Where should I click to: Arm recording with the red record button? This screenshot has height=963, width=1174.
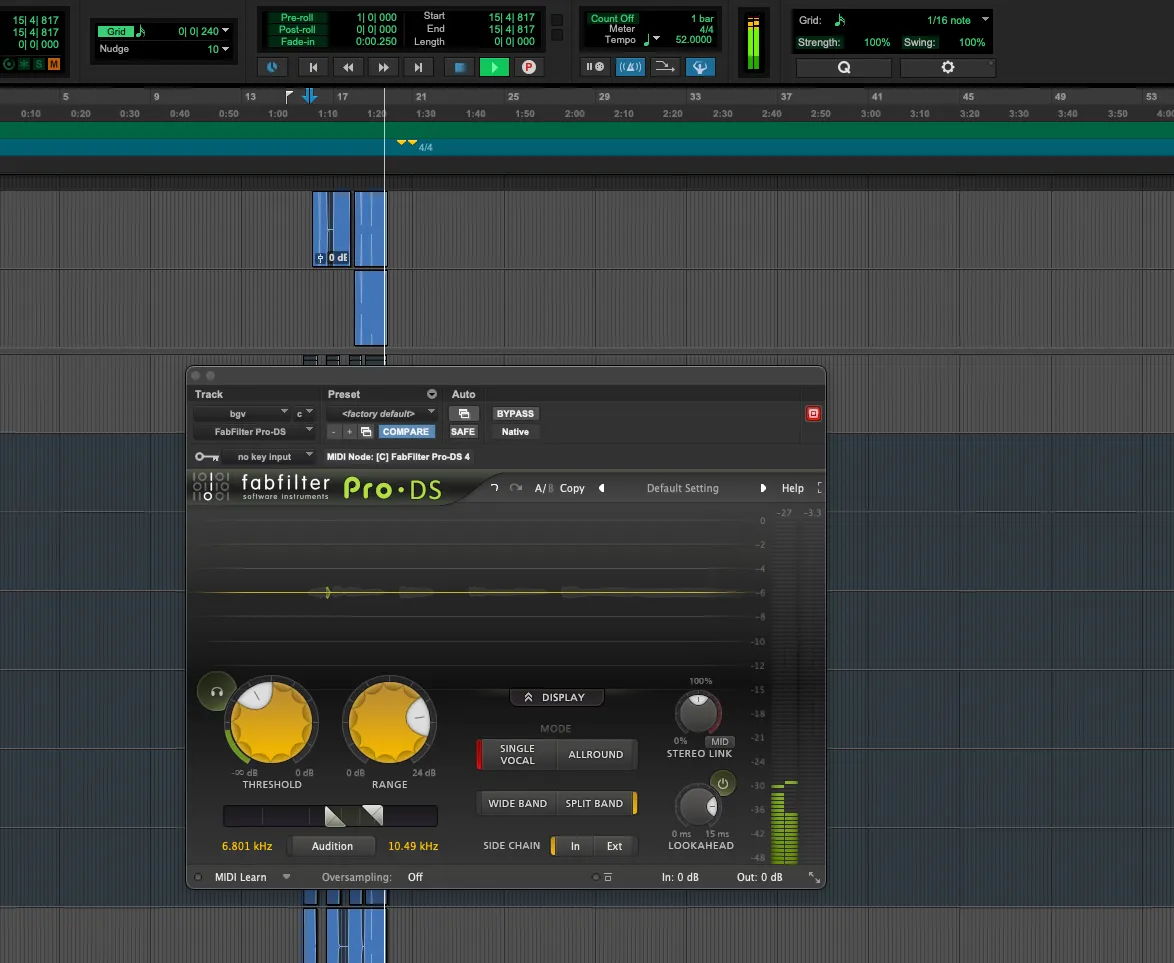[x=528, y=67]
